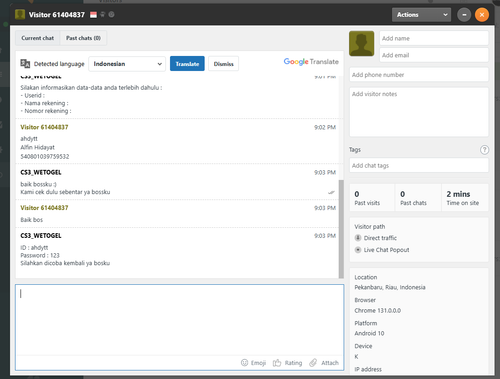
Task: Click the Add chat tags field
Action: click(x=419, y=165)
